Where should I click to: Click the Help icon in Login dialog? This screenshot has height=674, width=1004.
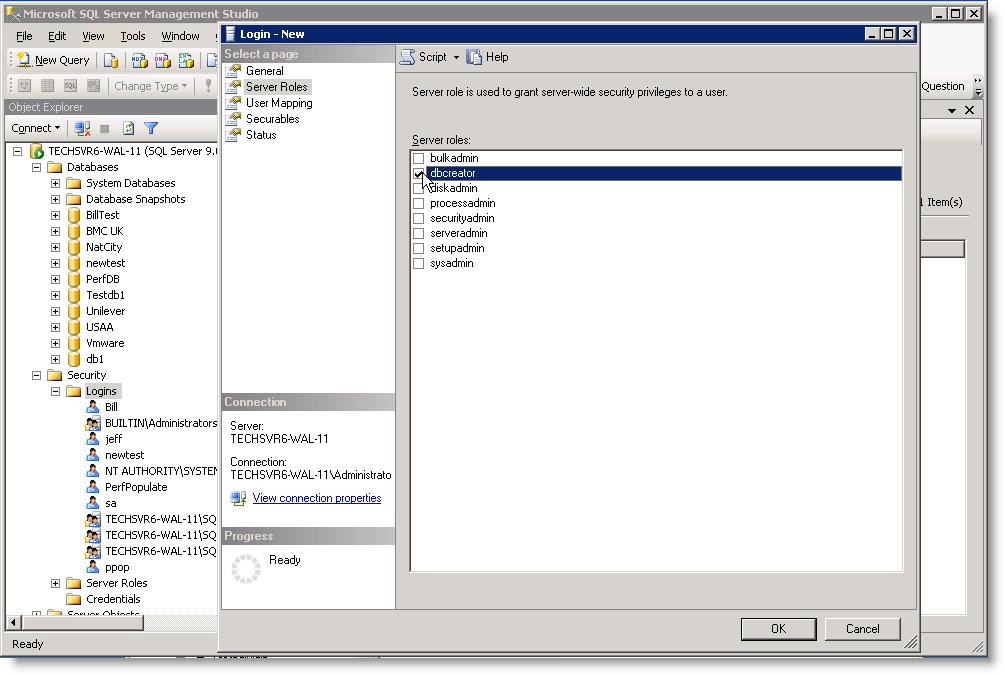[474, 57]
